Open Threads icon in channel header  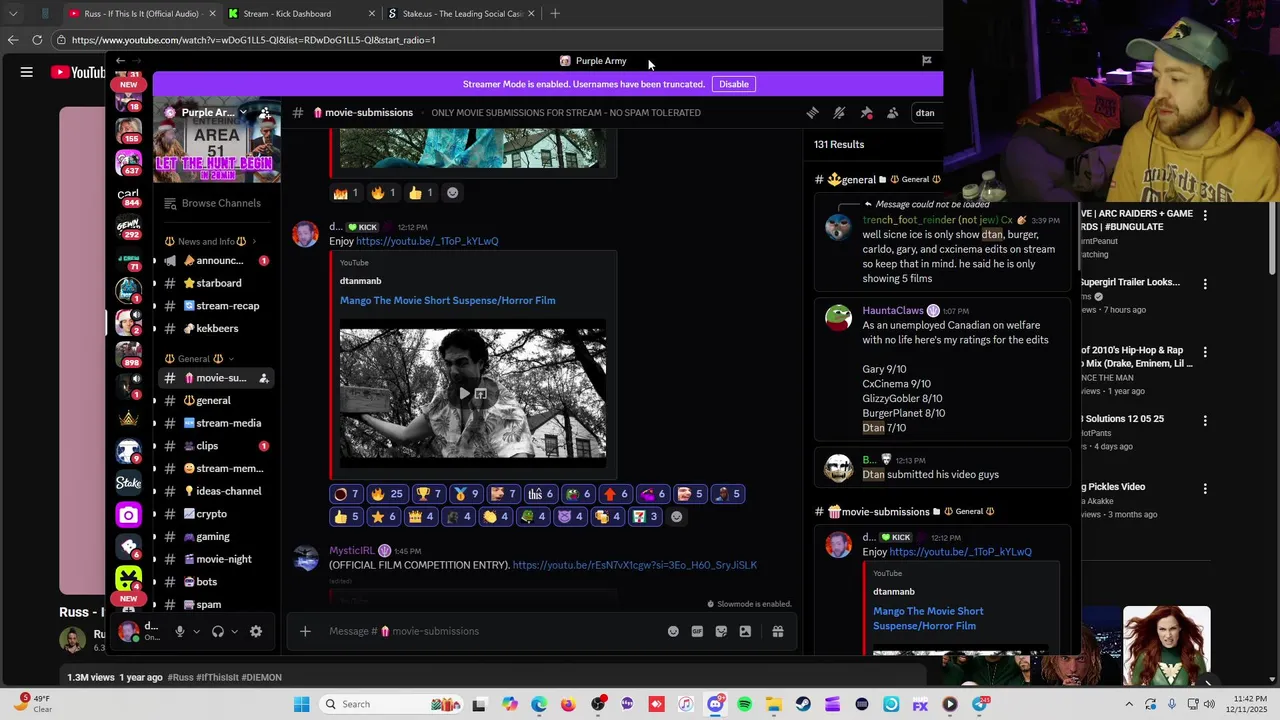tap(812, 113)
